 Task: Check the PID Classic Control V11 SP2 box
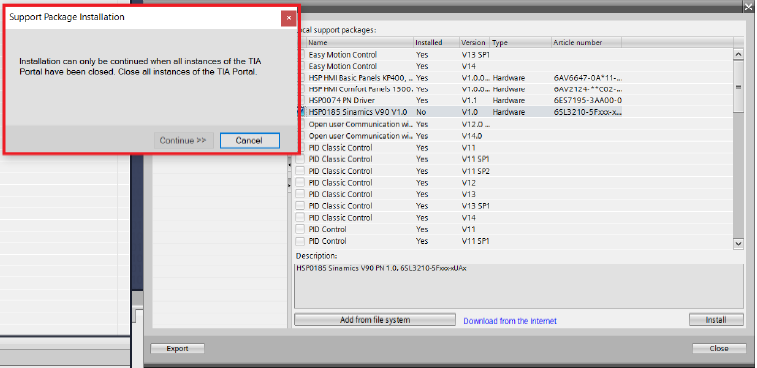tap(300, 171)
